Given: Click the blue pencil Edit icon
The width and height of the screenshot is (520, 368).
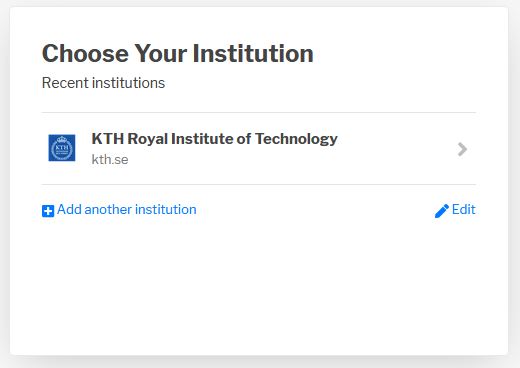Looking at the screenshot, I should 442,211.
